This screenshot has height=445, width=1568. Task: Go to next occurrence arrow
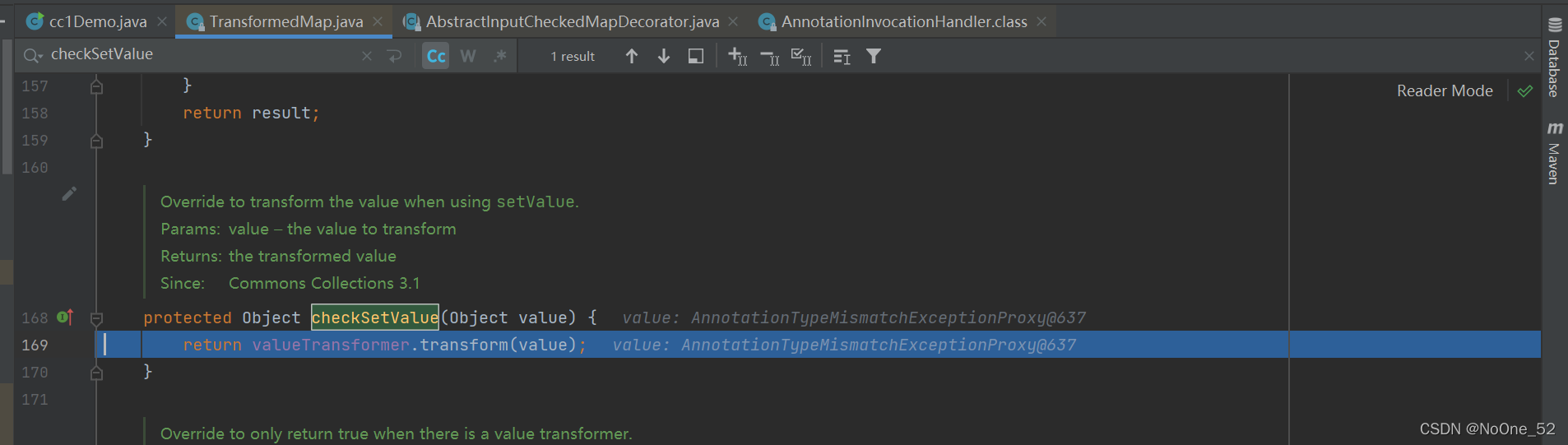point(663,56)
